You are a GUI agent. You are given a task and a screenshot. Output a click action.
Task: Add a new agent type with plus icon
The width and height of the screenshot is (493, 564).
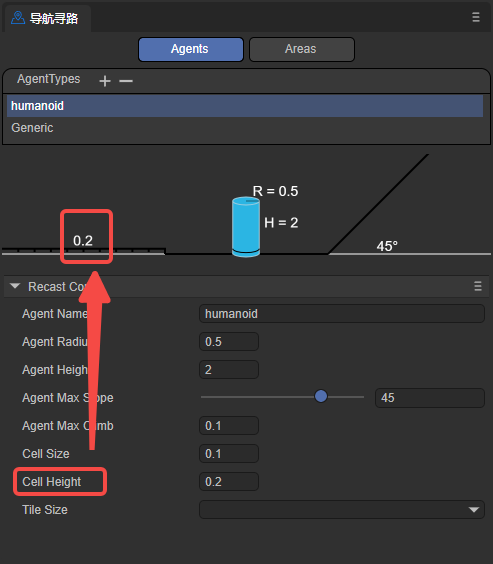coord(105,81)
